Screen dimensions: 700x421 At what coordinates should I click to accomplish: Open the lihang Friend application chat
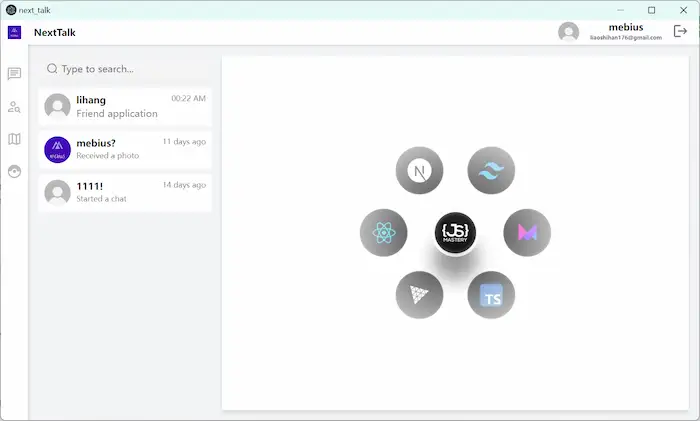coord(125,107)
